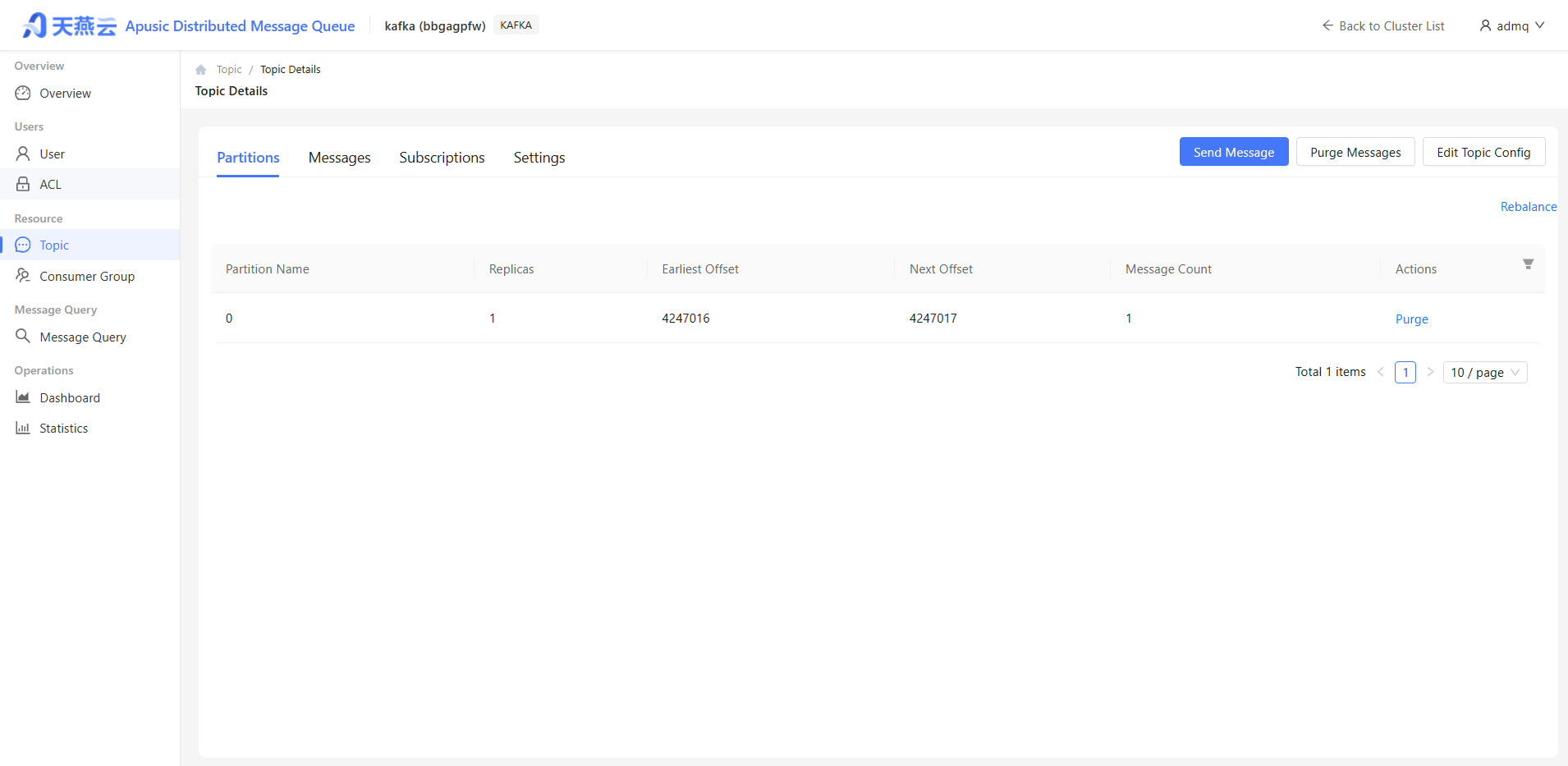Click the Topic breadcrumb link
The height and width of the screenshot is (766, 1568).
[229, 70]
